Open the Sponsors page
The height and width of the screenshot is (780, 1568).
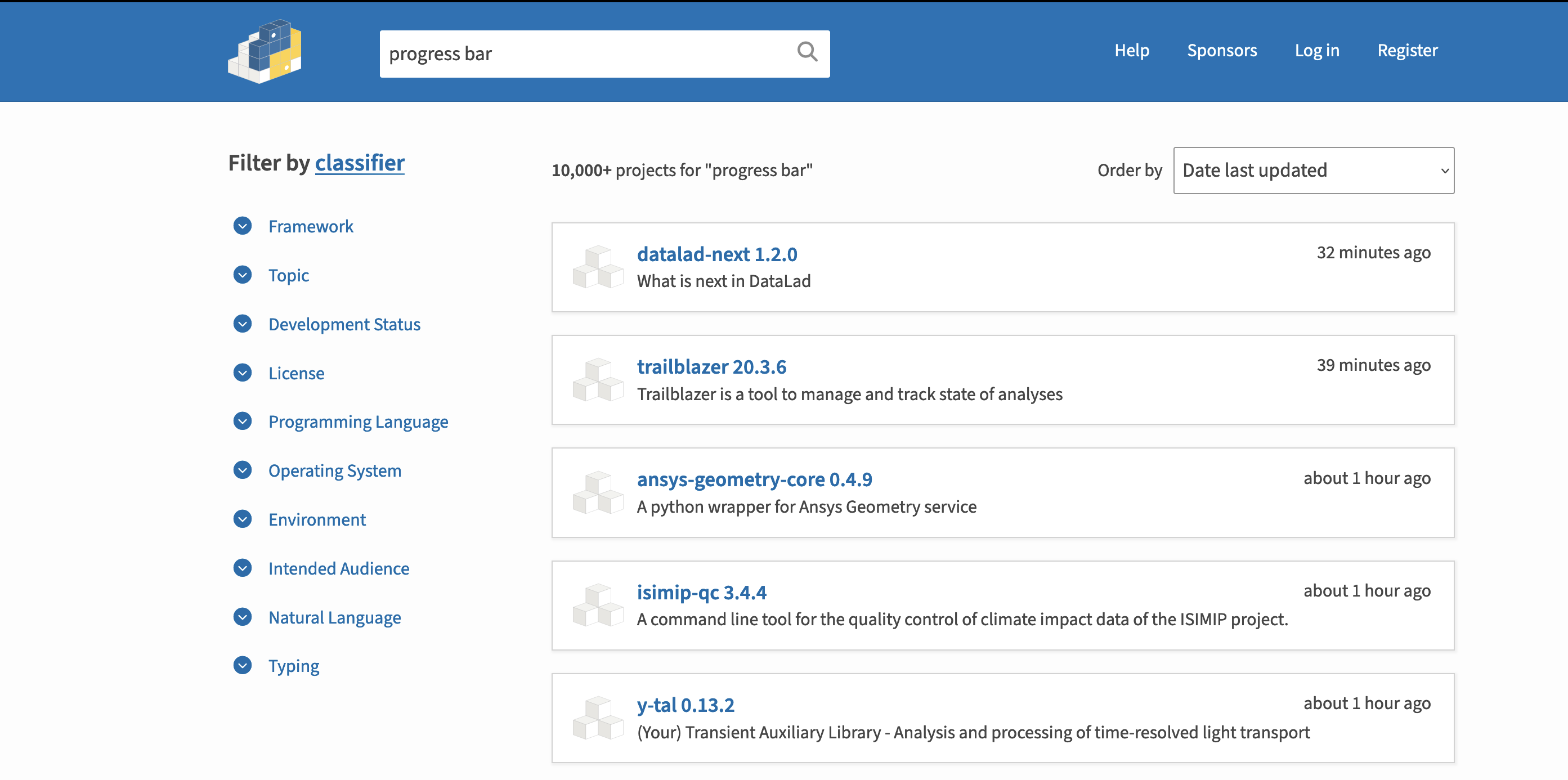coord(1222,50)
